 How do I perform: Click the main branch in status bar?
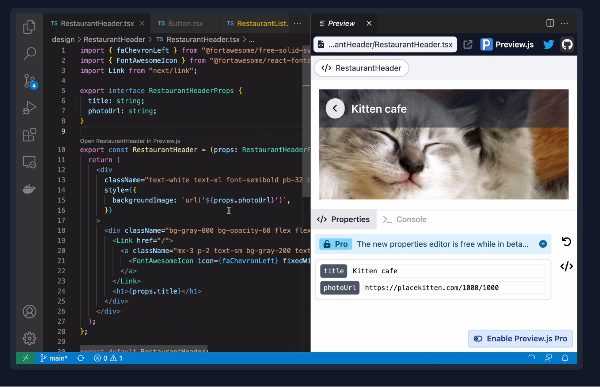(54, 358)
